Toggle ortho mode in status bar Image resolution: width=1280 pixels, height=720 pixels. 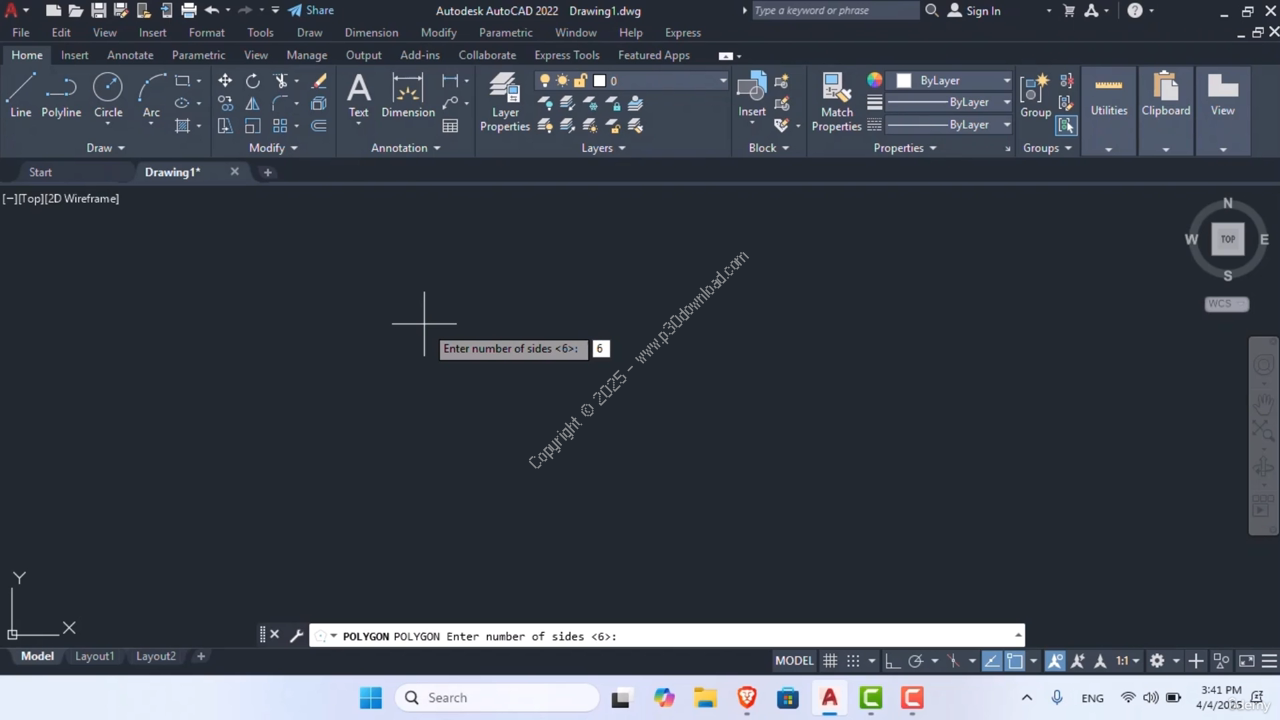892,661
